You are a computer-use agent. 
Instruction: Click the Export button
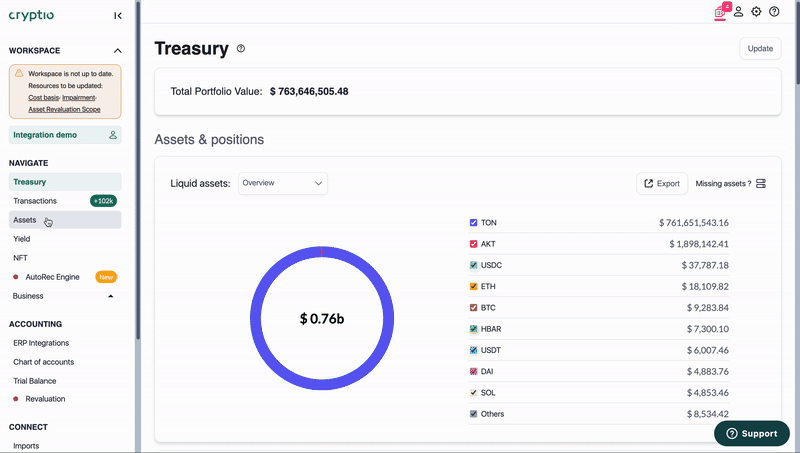click(x=662, y=184)
